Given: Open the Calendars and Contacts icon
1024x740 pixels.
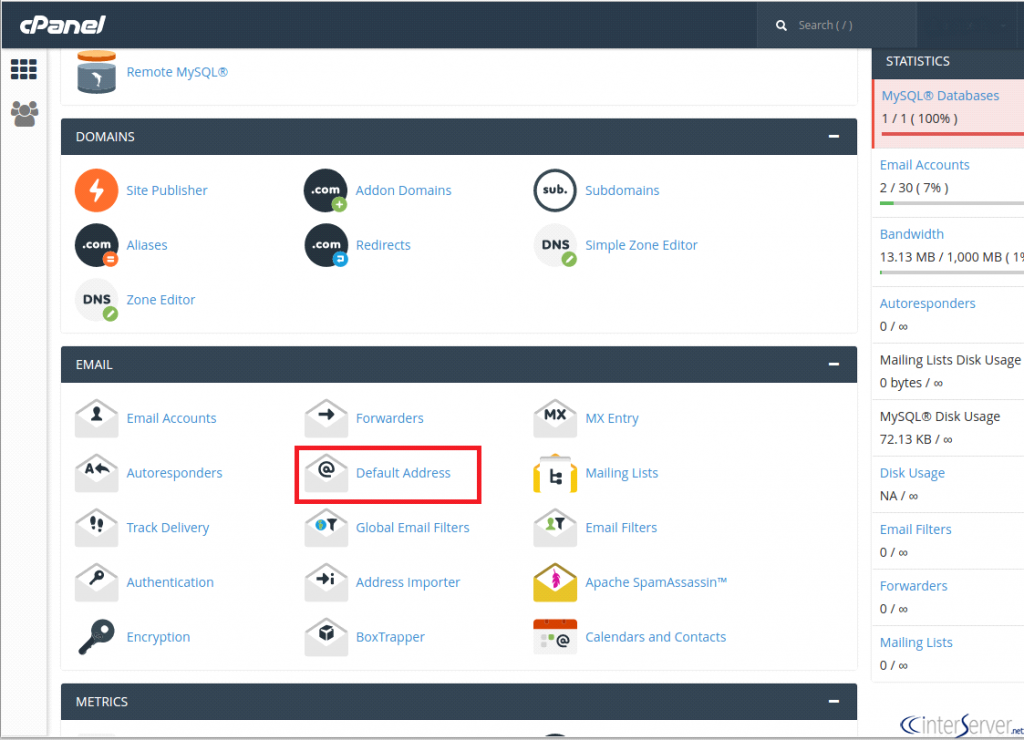Looking at the screenshot, I should 554,637.
